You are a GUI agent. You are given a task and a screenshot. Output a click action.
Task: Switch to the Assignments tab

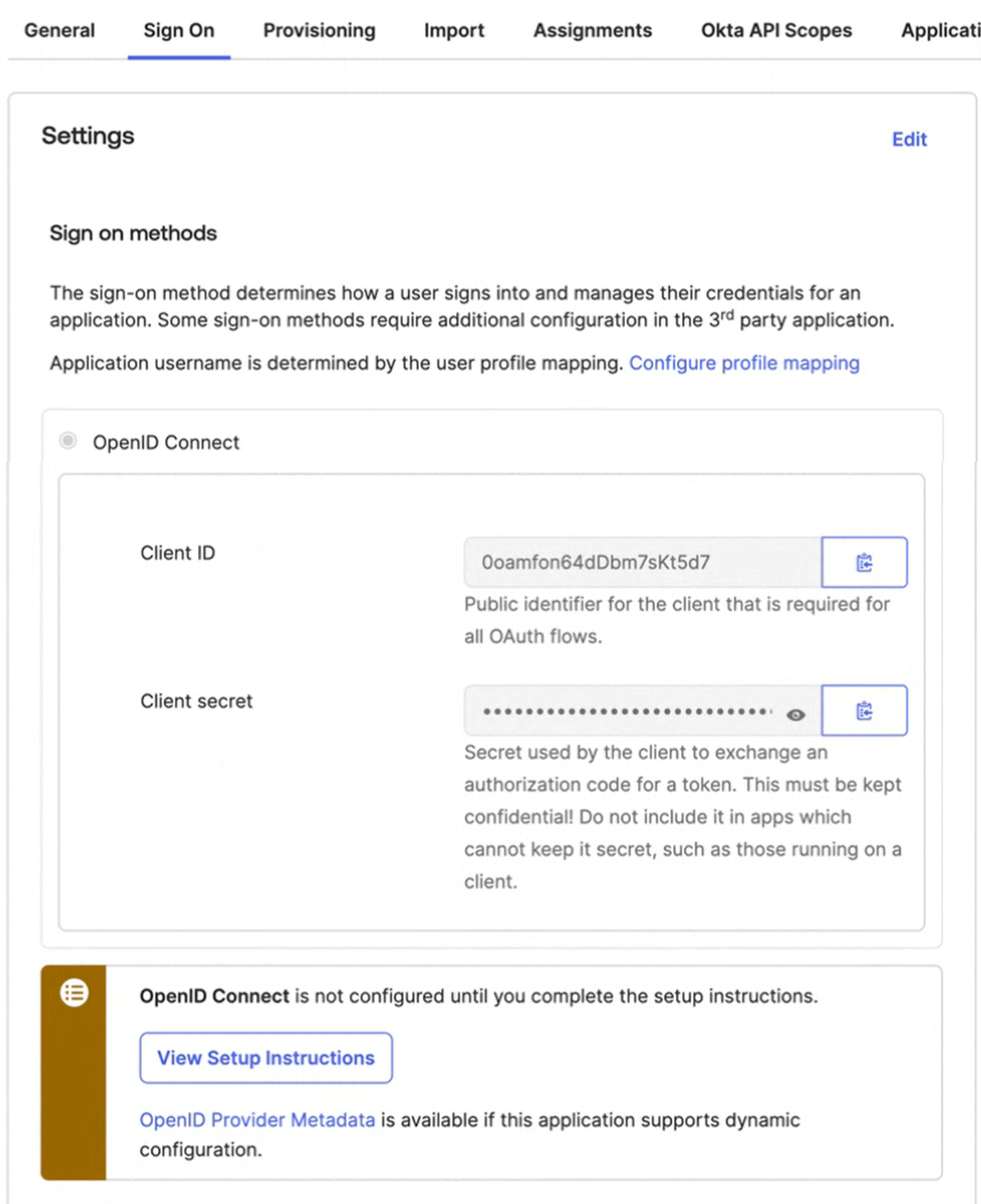tap(592, 30)
